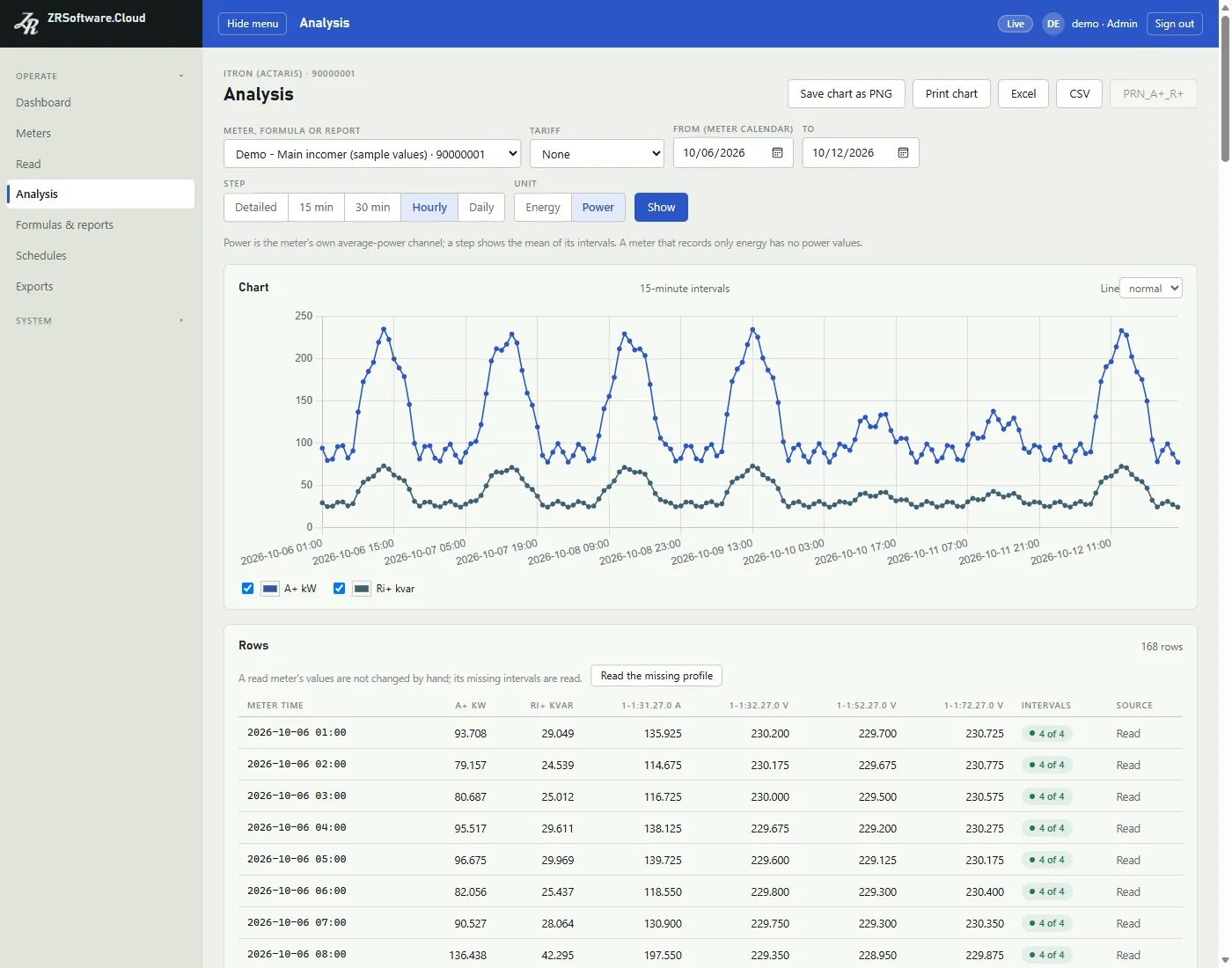Viewport: 1232px width, 968px height.
Task: Click the row timestamp 2026-10-06 01:00
Action: point(297,733)
